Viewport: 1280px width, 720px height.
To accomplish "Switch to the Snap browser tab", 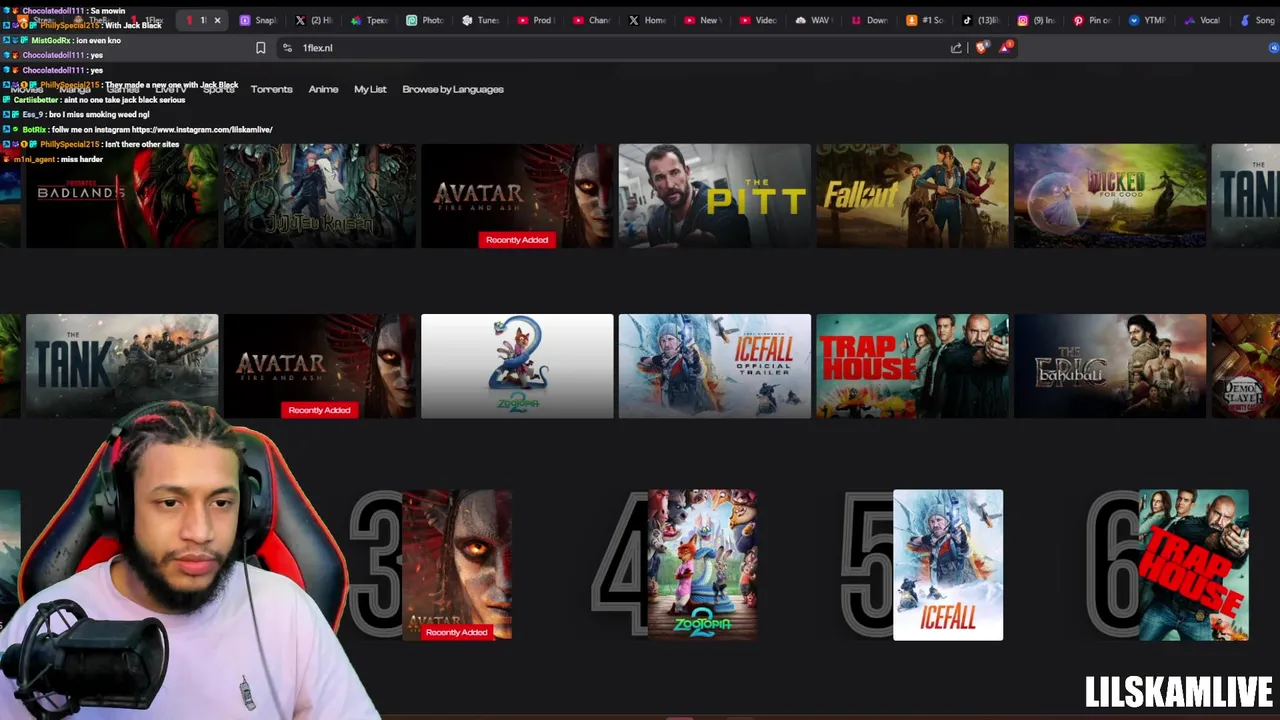I will pos(258,20).
